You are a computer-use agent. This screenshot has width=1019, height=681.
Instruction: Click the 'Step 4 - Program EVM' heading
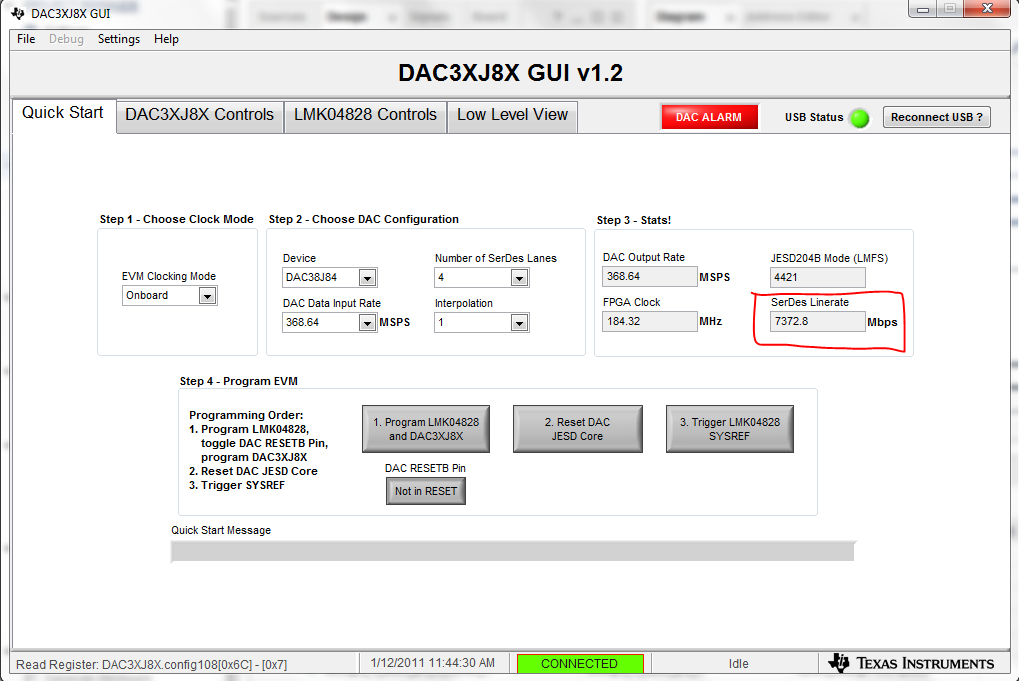239,381
